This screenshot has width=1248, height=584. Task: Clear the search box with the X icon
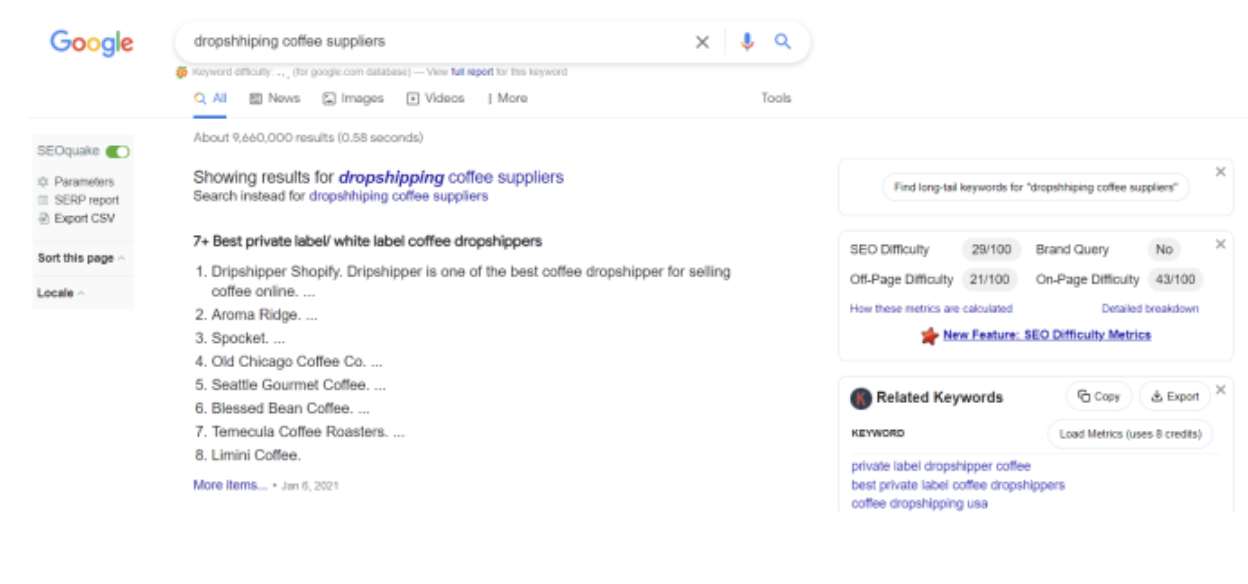pyautogui.click(x=702, y=42)
